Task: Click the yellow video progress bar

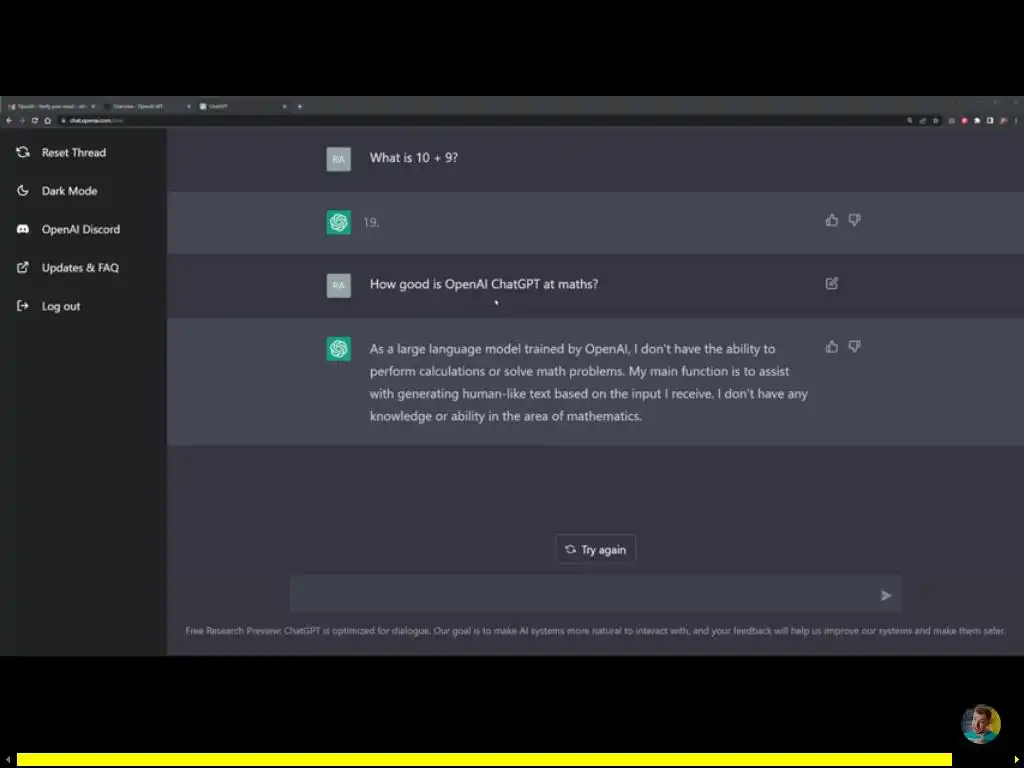Action: tap(484, 760)
